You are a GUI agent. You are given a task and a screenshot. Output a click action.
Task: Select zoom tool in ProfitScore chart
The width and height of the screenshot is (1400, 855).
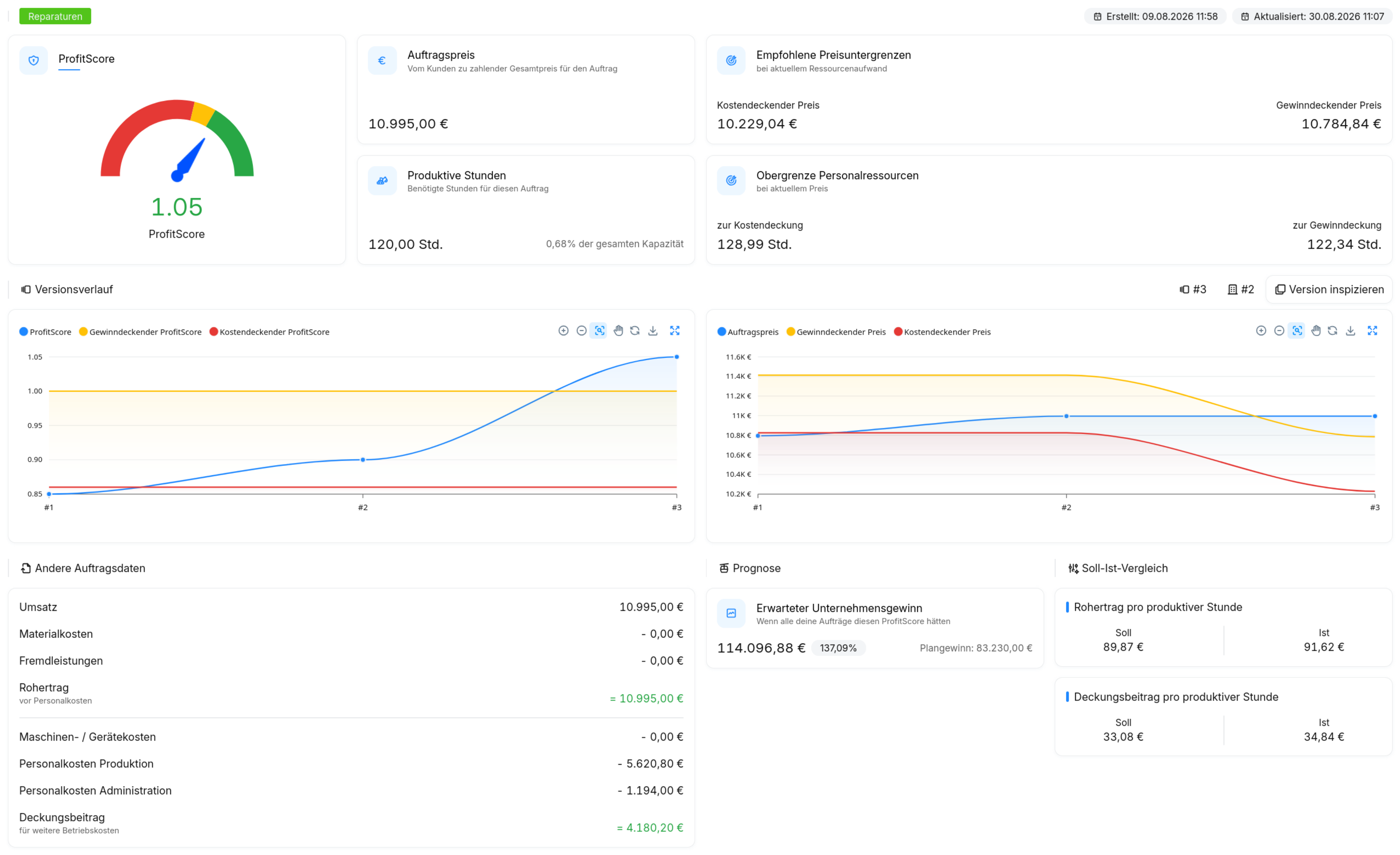(x=599, y=331)
